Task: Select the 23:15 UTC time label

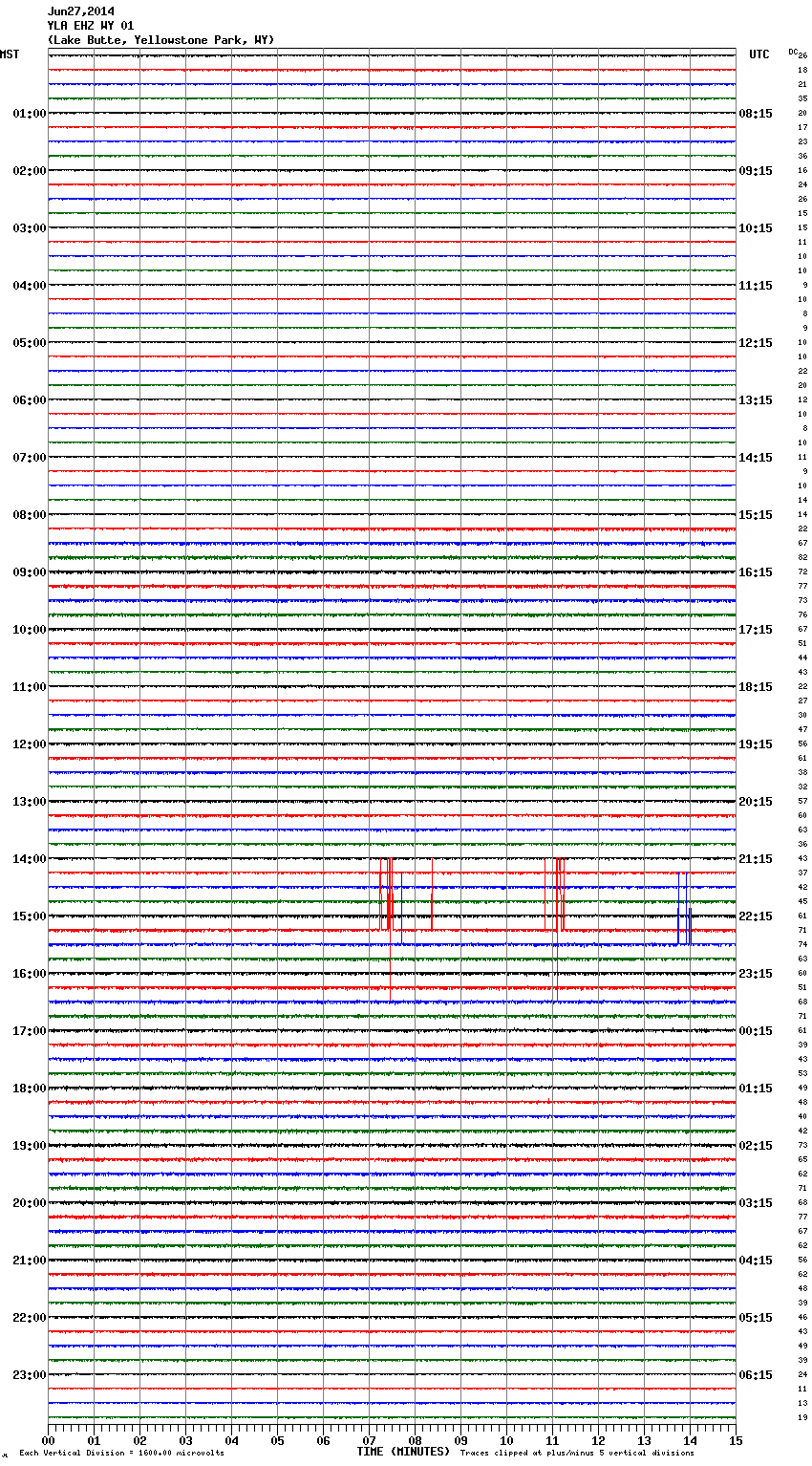Action: pyautogui.click(x=756, y=974)
